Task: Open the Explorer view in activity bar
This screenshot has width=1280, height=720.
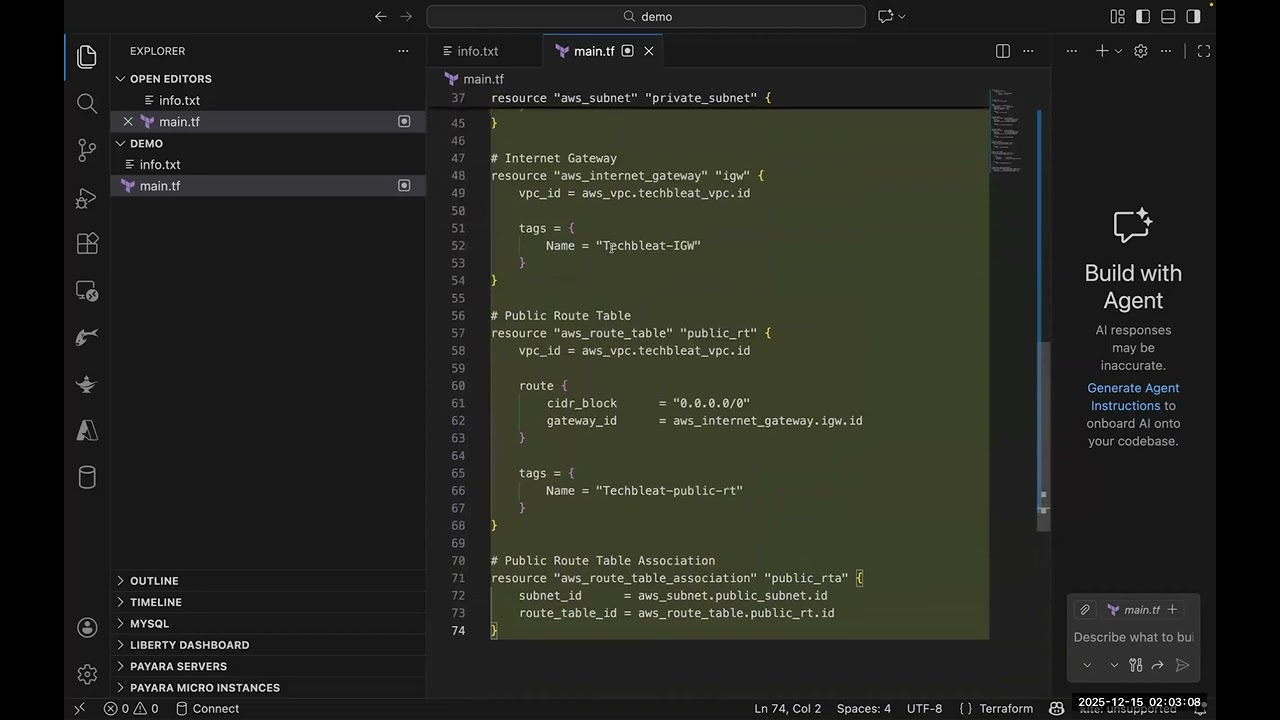Action: coord(87,57)
